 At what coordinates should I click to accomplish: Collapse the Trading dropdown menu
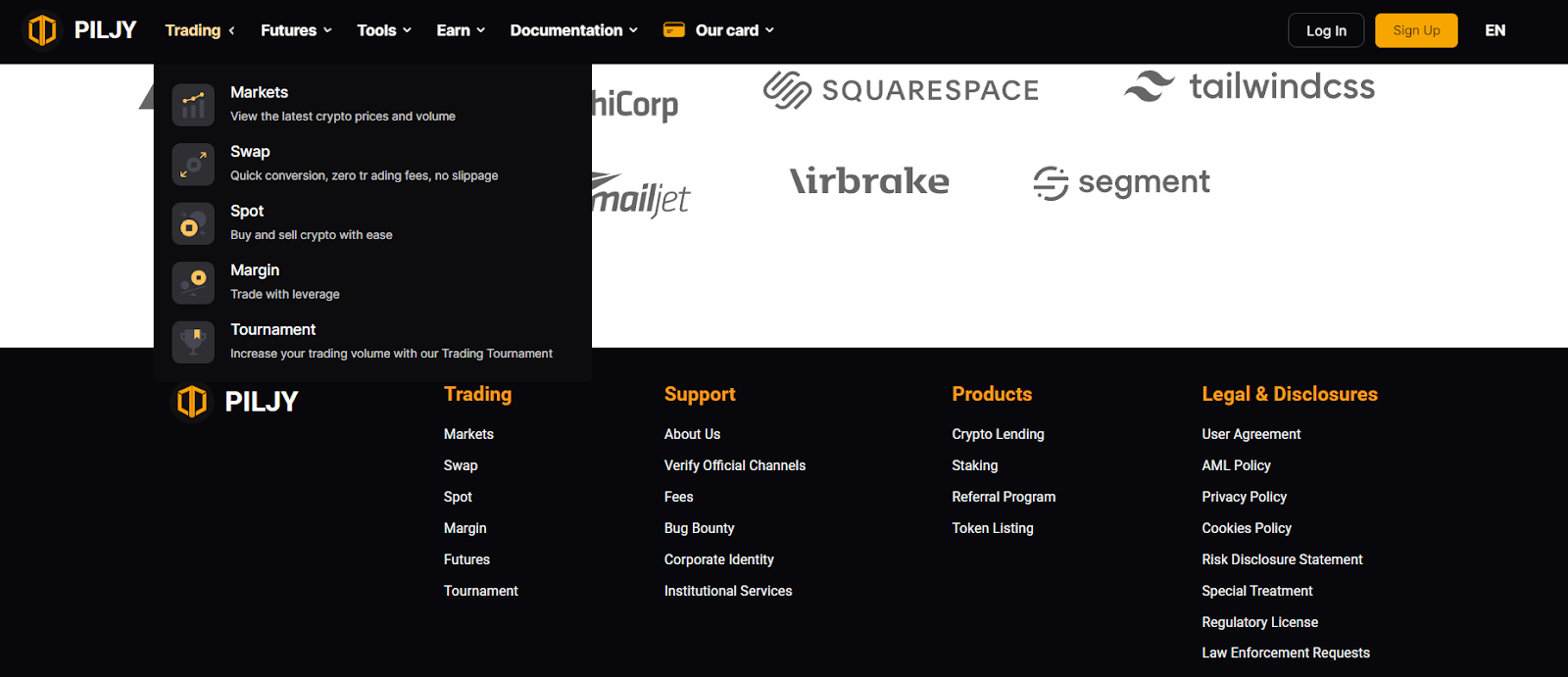pos(200,30)
